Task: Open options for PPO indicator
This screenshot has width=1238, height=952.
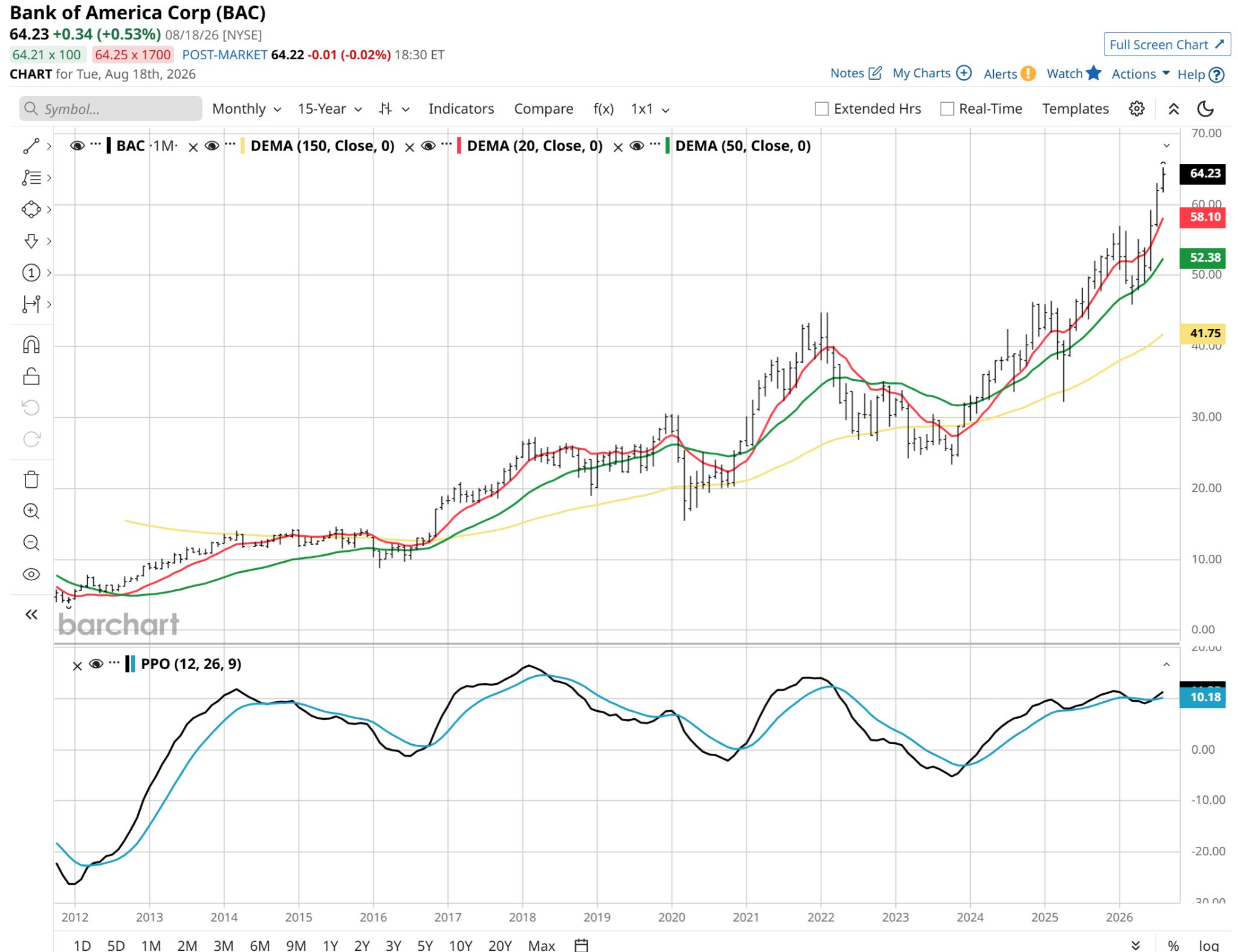Action: (114, 663)
